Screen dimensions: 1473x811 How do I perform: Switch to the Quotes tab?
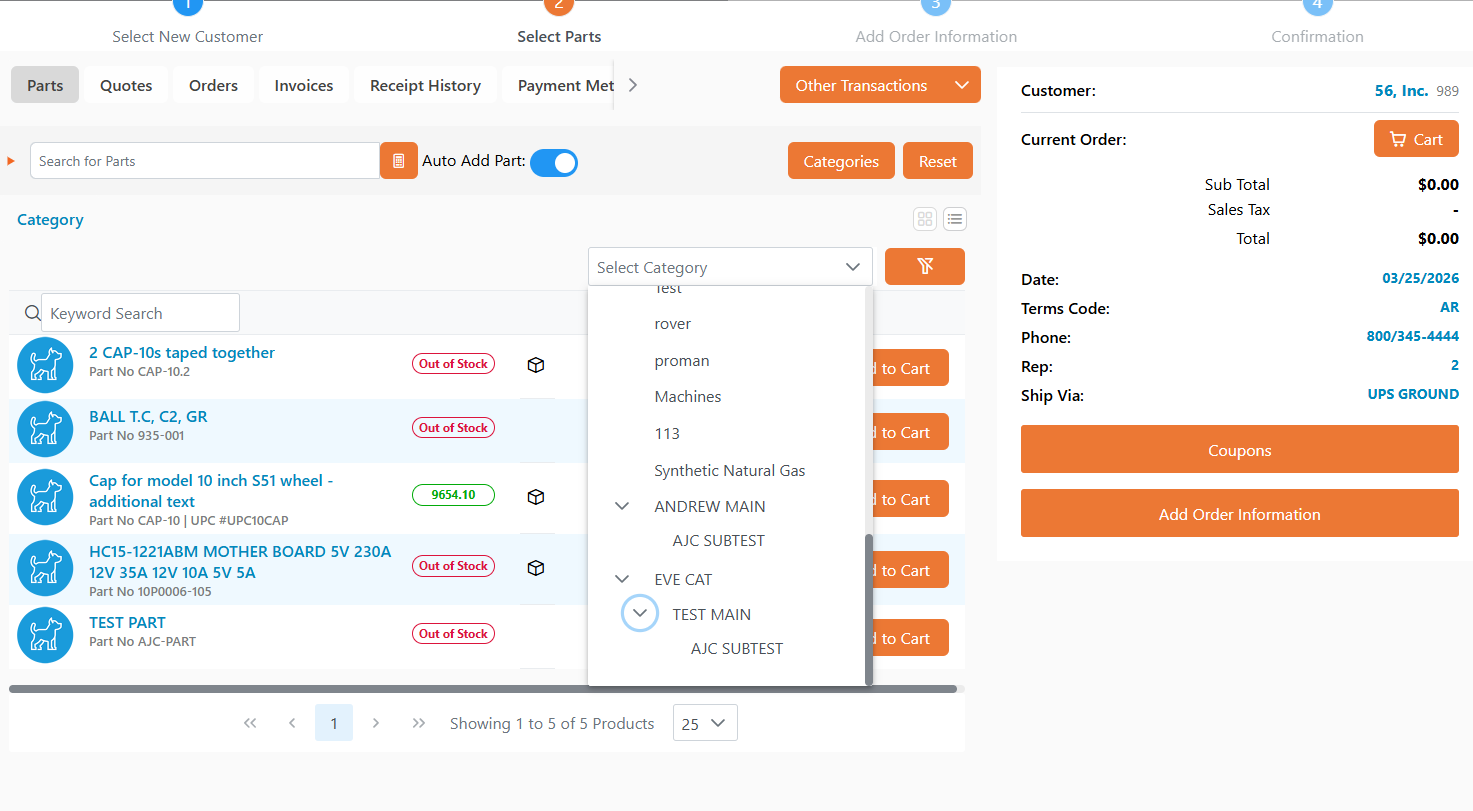tap(125, 85)
